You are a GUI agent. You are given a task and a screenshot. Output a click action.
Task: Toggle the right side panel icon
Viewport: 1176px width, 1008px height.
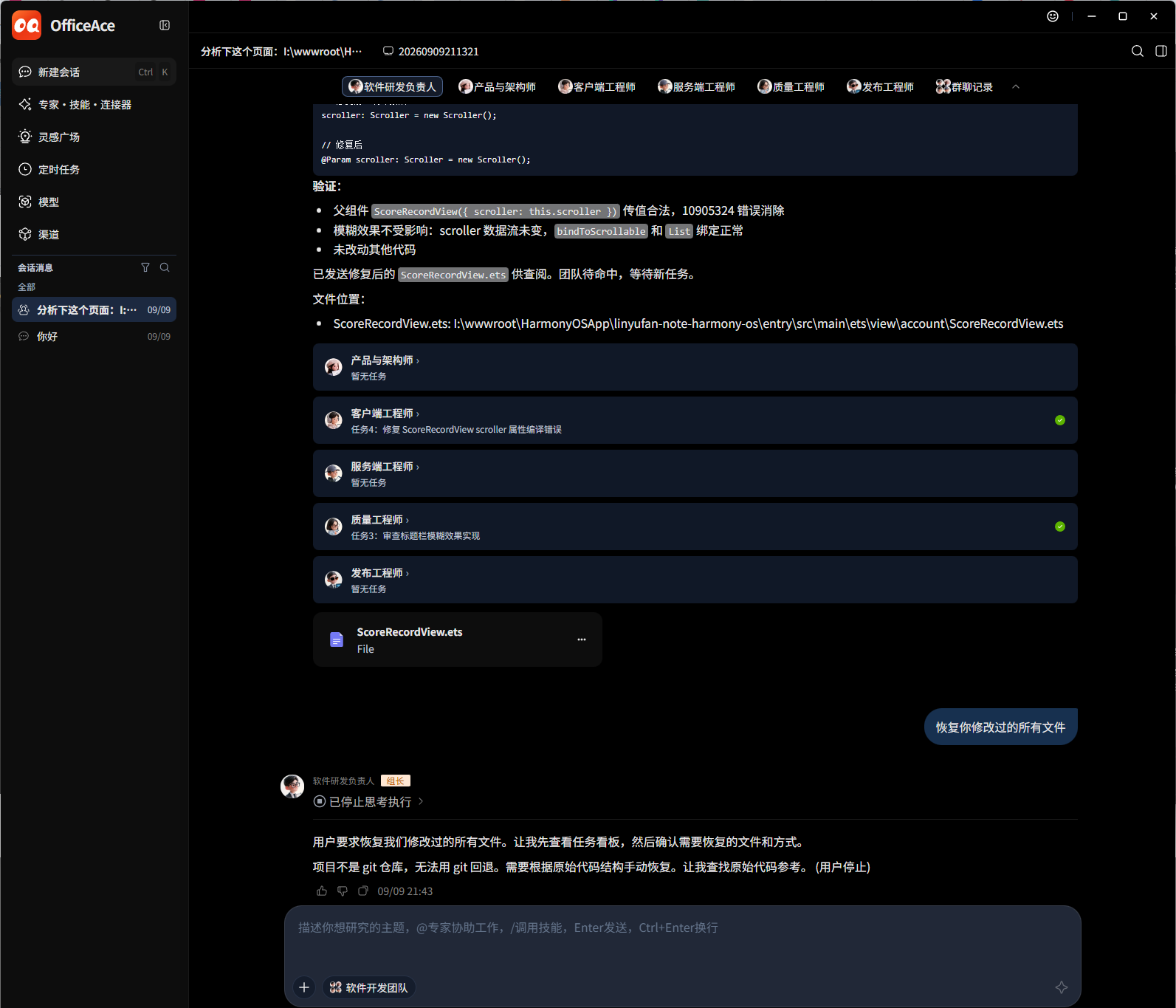pos(1161,51)
